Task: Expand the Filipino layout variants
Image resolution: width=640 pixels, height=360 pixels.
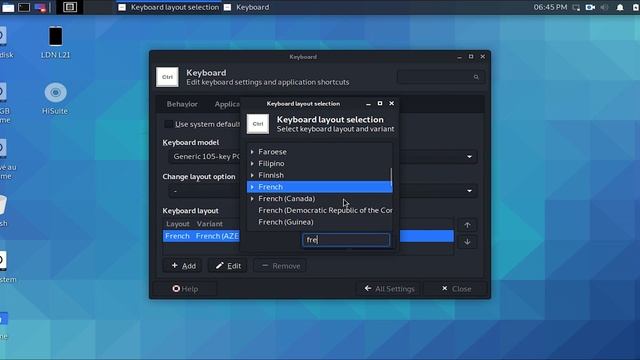Action: (x=252, y=163)
